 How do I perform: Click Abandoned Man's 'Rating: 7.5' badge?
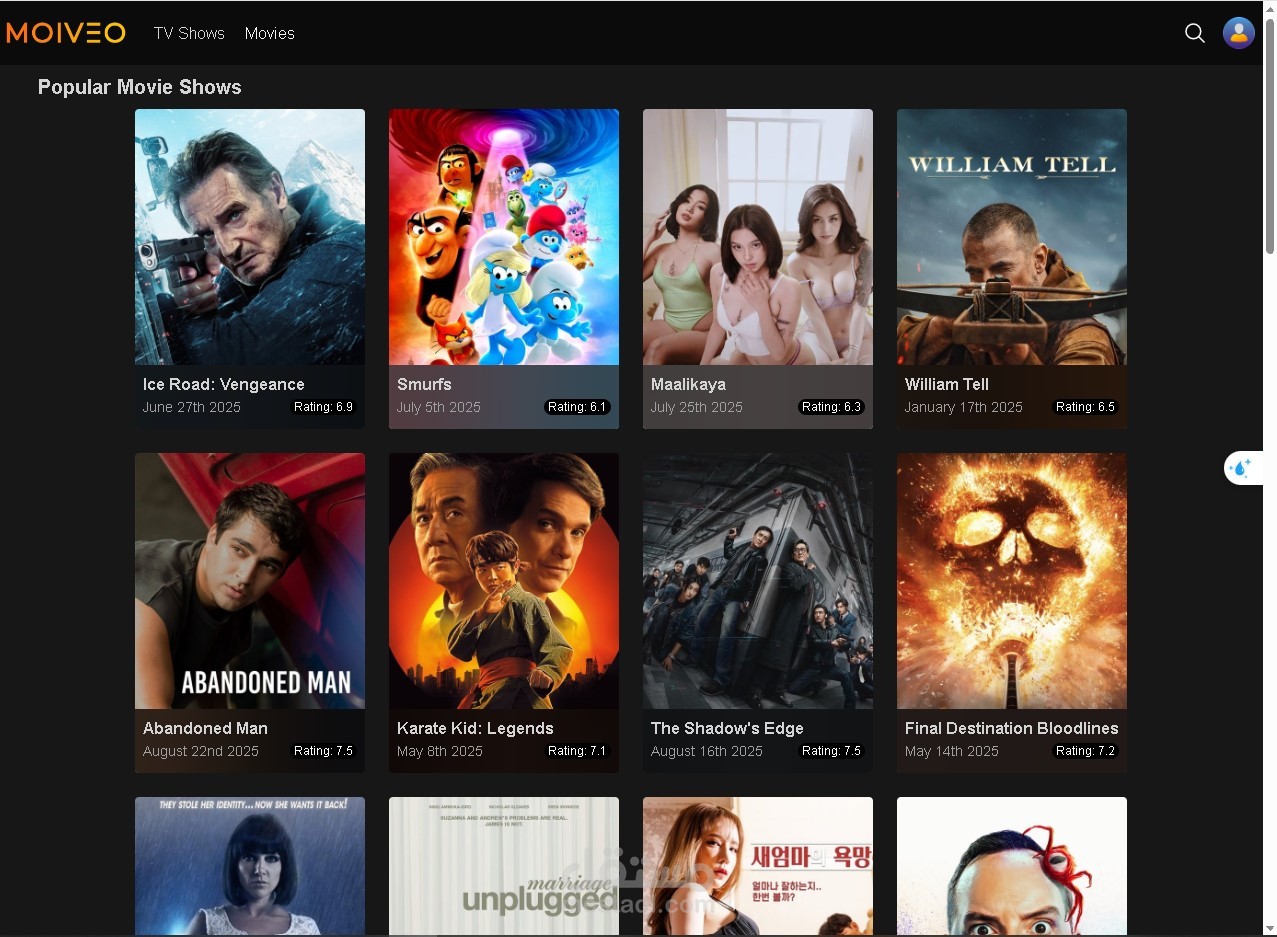(x=323, y=751)
